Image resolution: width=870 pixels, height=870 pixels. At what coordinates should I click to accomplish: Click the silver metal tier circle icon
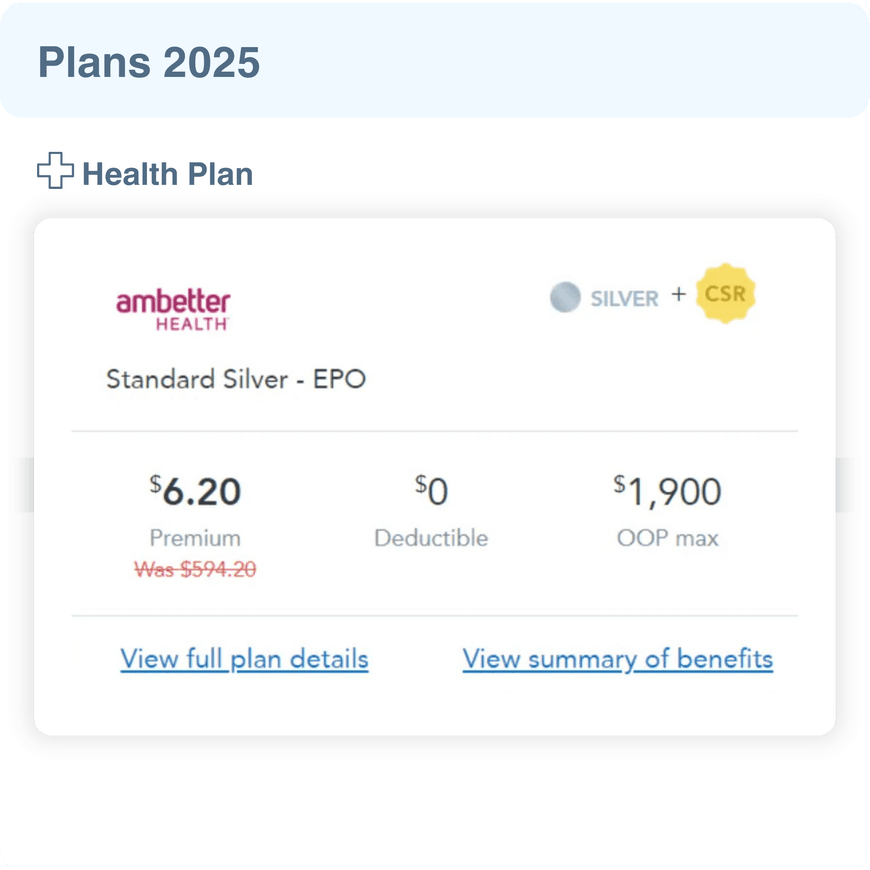pos(565,297)
